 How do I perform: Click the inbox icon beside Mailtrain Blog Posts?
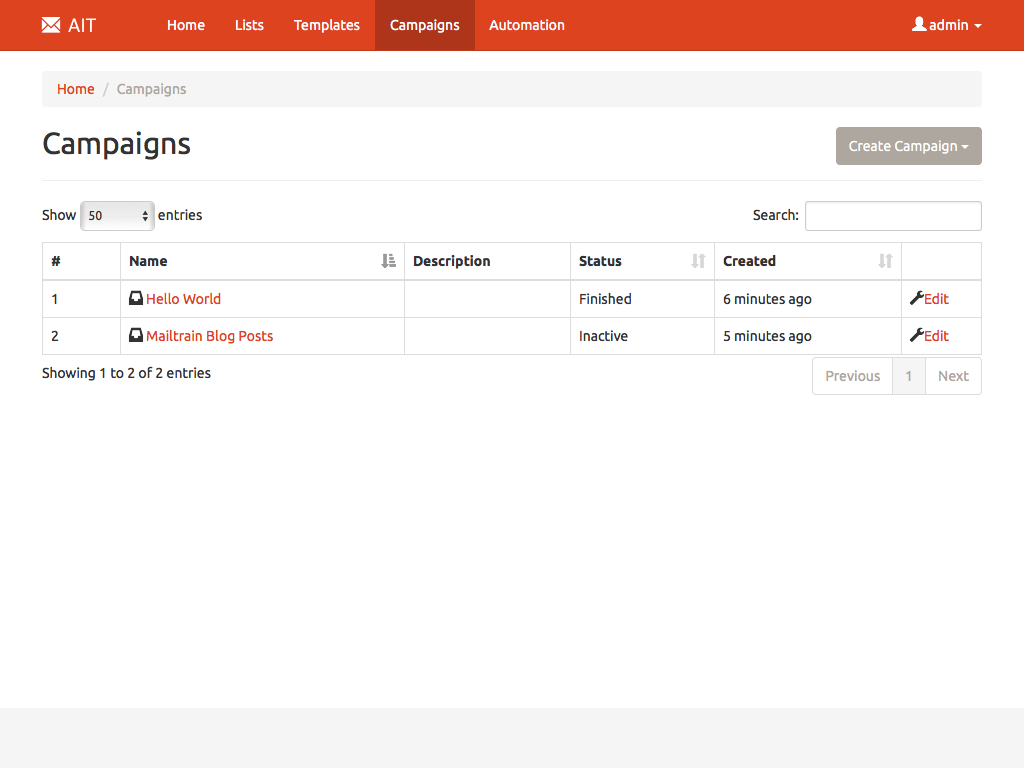point(136,336)
